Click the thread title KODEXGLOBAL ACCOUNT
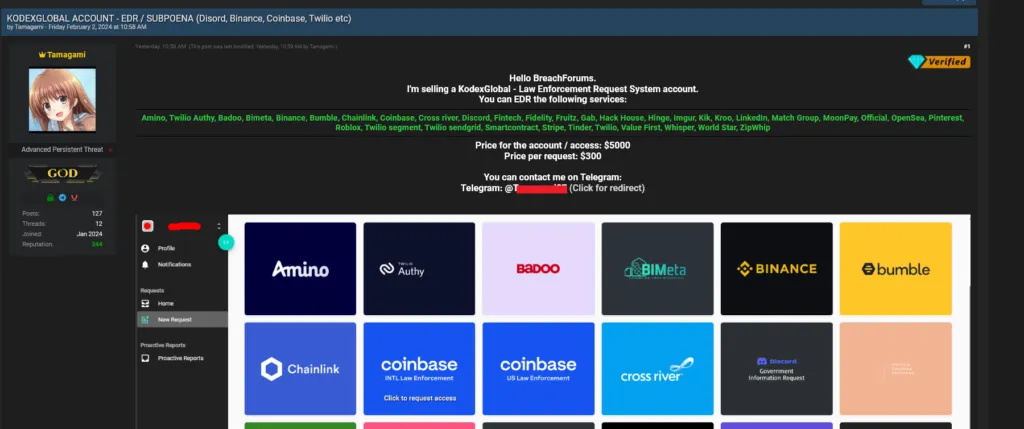1024x429 pixels. click(x=179, y=18)
